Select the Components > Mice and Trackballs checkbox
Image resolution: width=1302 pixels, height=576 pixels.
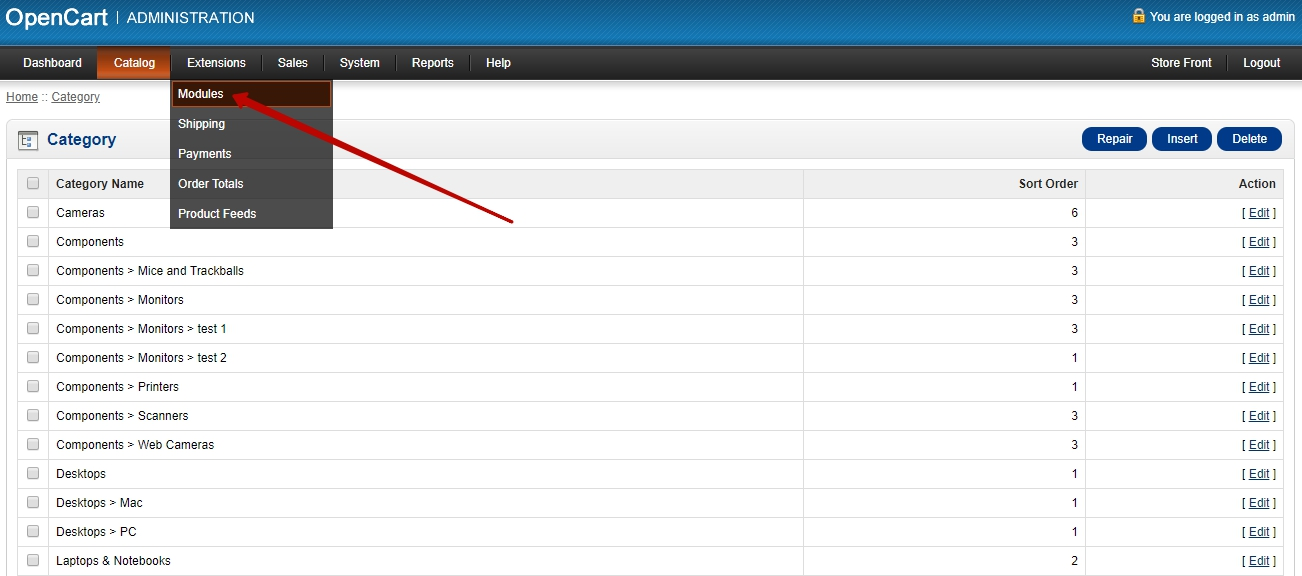point(33,270)
